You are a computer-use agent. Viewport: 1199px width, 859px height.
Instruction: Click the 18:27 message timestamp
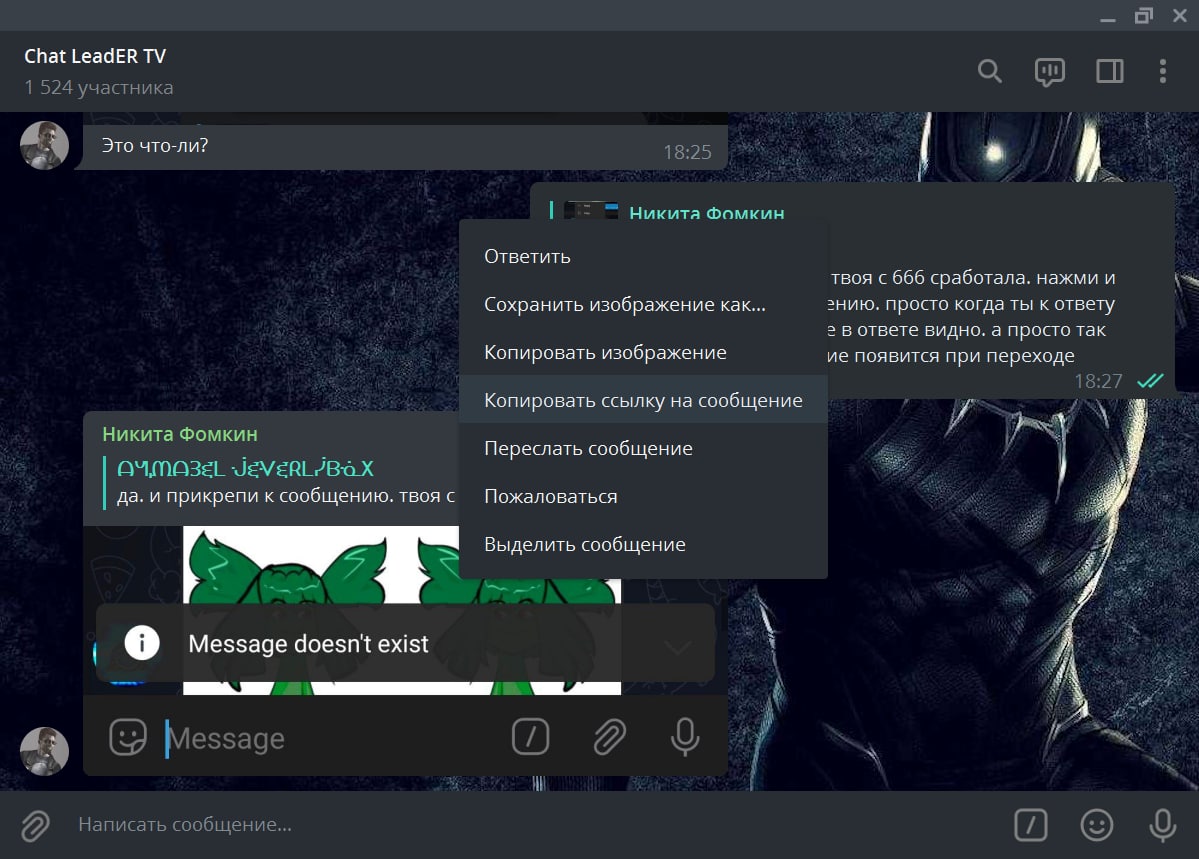pos(1098,381)
